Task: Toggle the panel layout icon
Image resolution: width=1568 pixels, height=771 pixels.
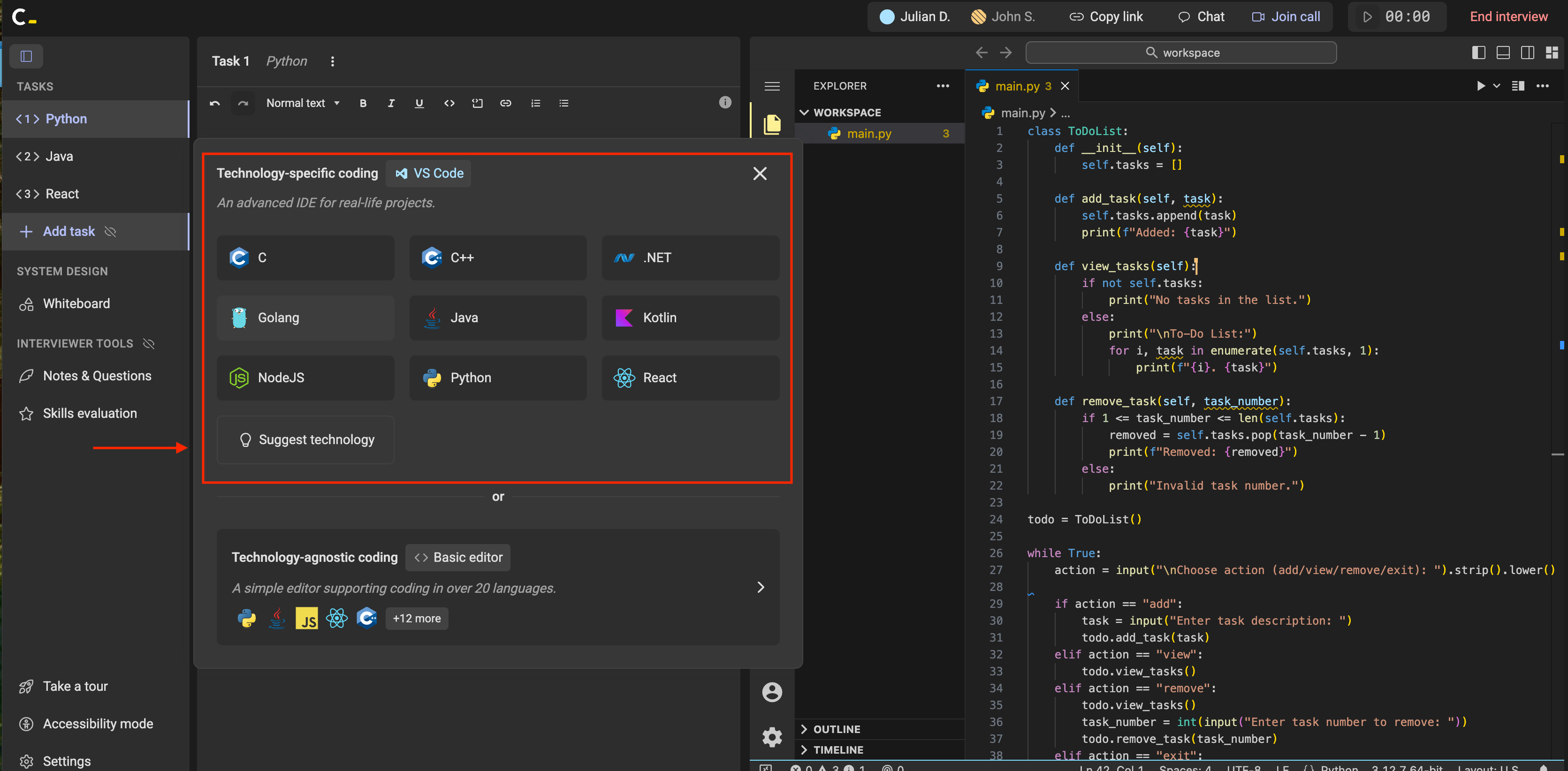Action: [1503, 53]
